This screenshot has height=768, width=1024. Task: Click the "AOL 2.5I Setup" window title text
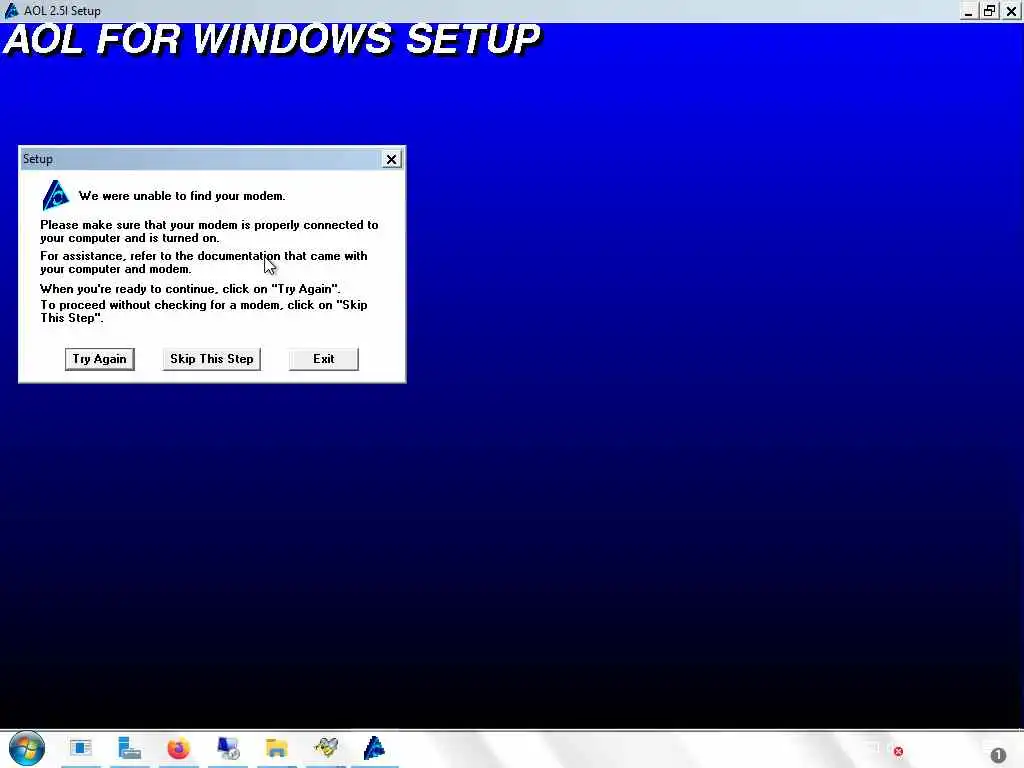63,10
